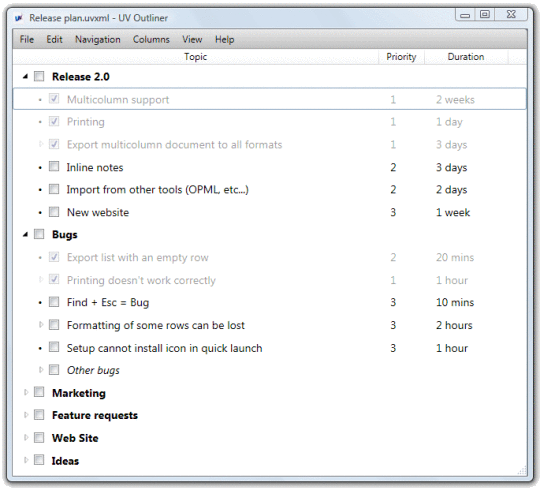
Task: Check Formatting of some rows checkbox
Action: 54,325
